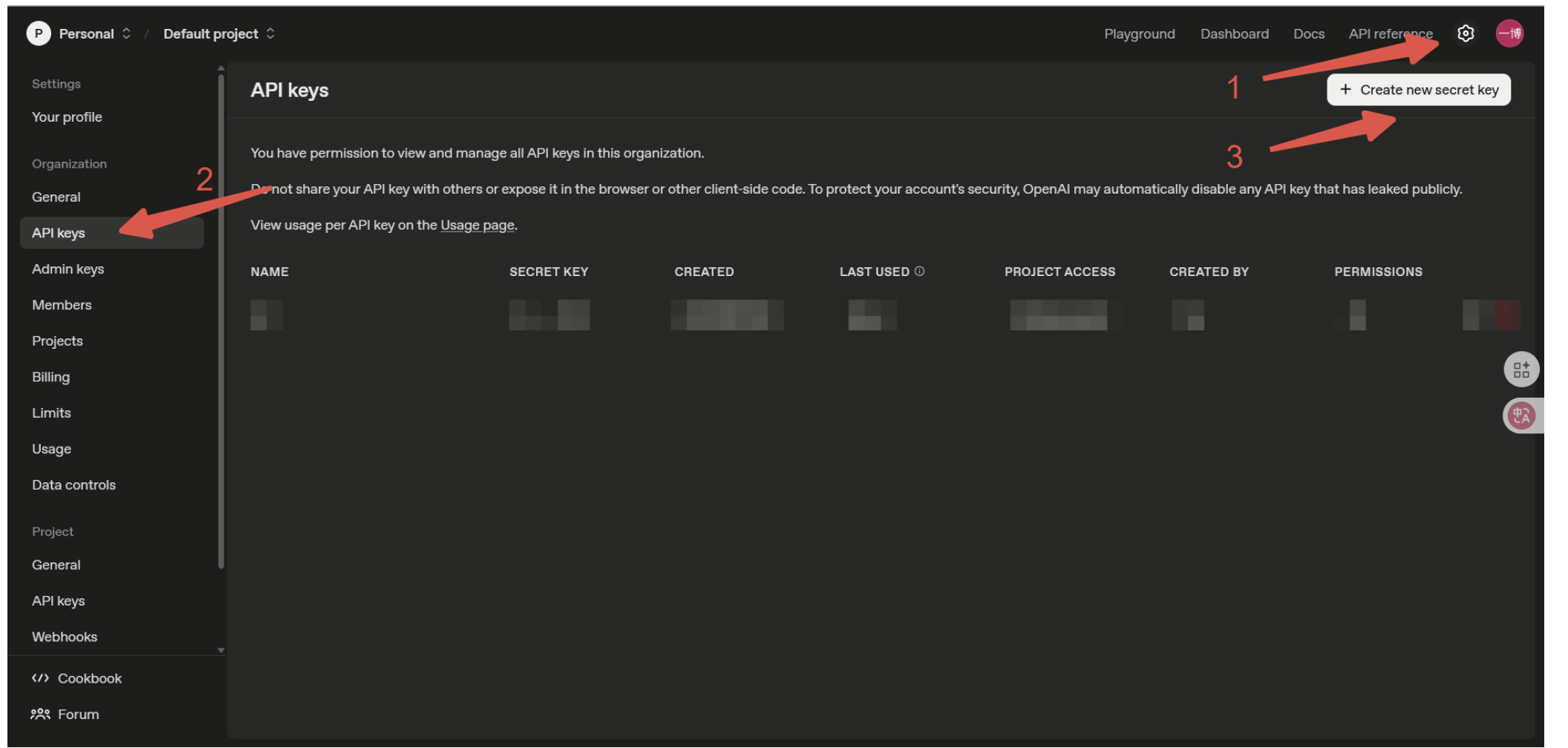Click the API keys page heading

[x=290, y=91]
